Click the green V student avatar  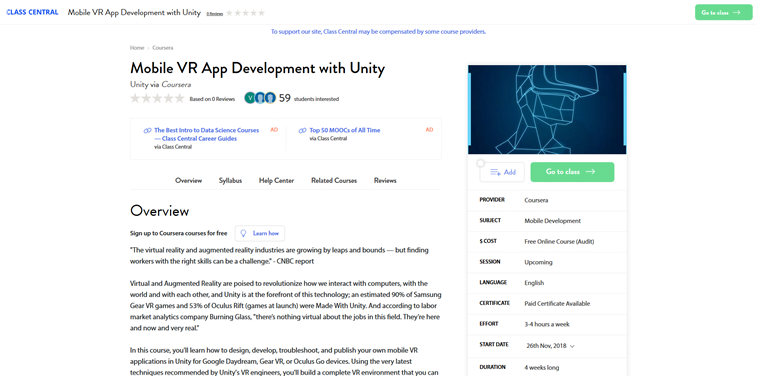point(250,98)
